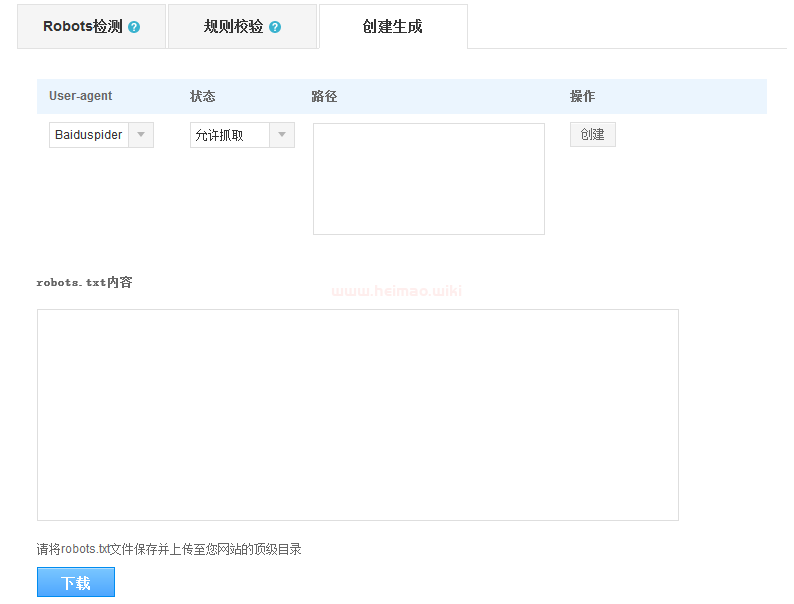This screenshot has width=794, height=604.
Task: Click the robots.txt内容 section label
Action: (84, 282)
